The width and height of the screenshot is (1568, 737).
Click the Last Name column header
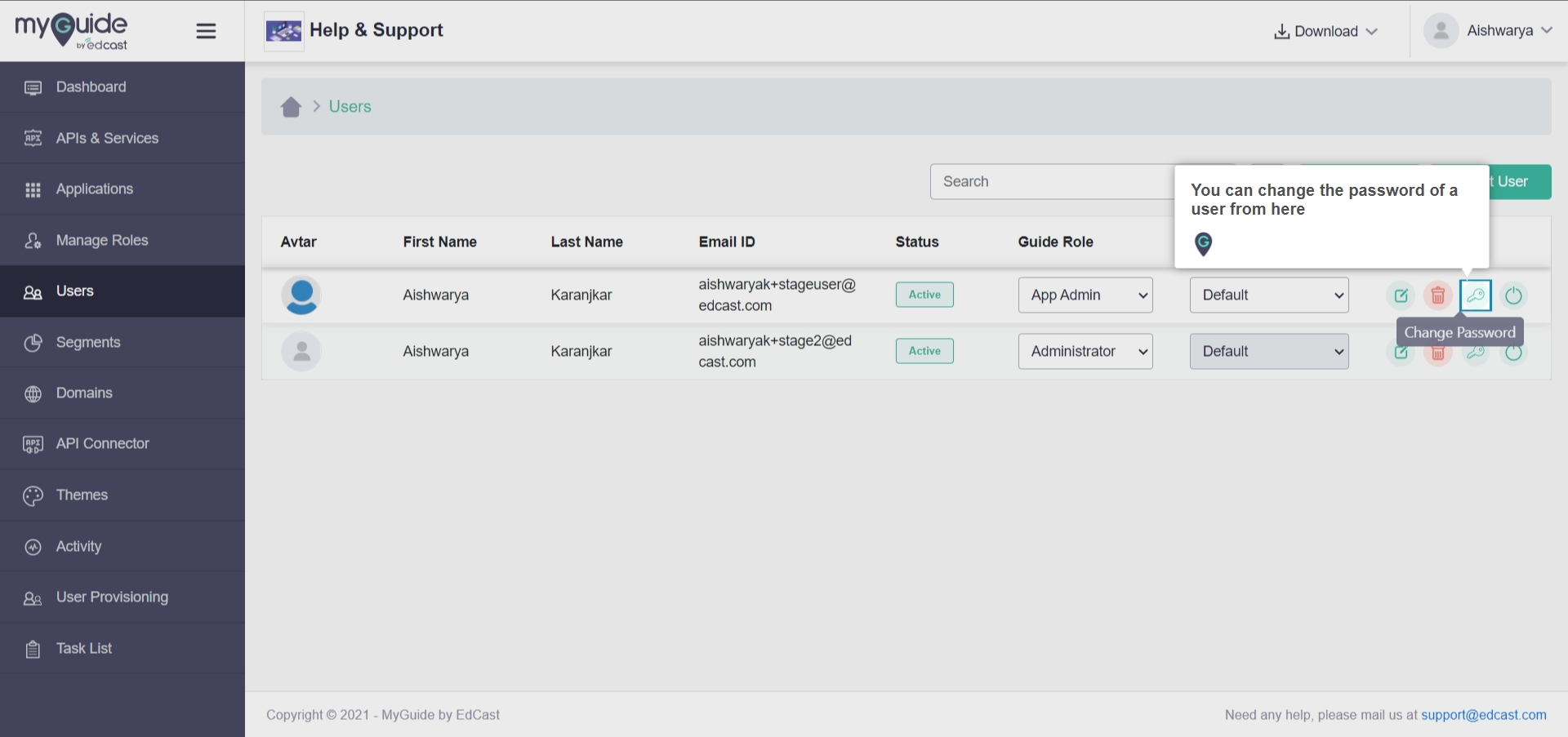pos(586,242)
